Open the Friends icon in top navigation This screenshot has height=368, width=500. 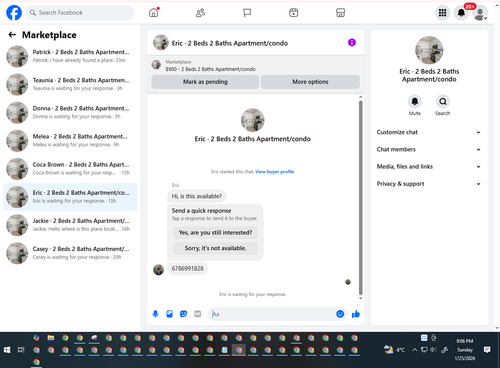[x=200, y=13]
